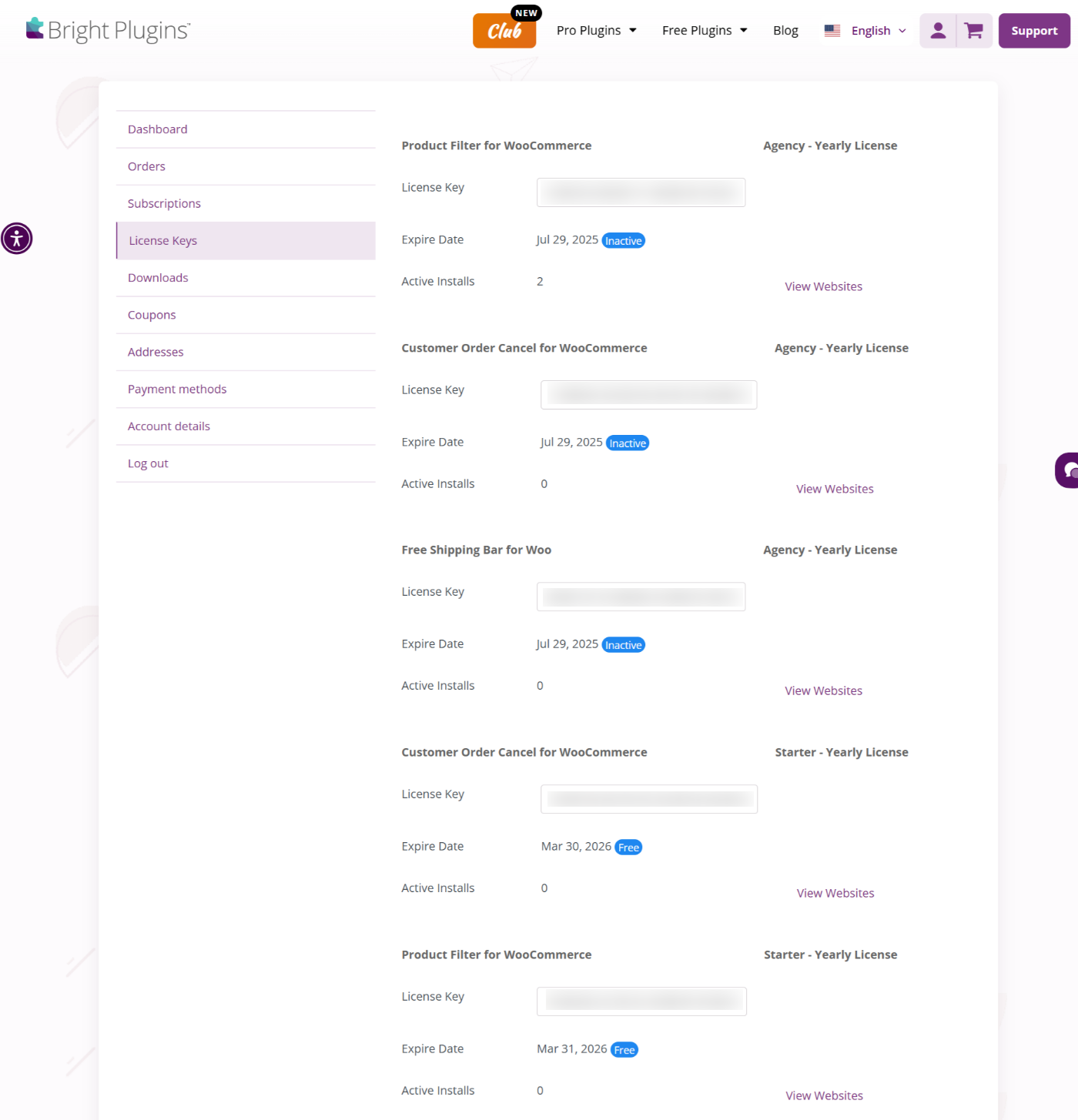Click the Inactive badge next to Jul 29, 2025
This screenshot has width=1078, height=1120.
coord(623,240)
